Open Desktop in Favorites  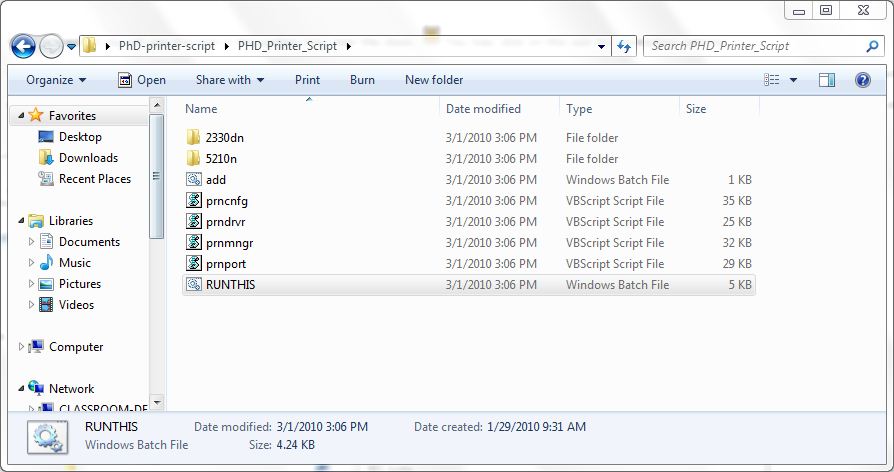tap(80, 137)
